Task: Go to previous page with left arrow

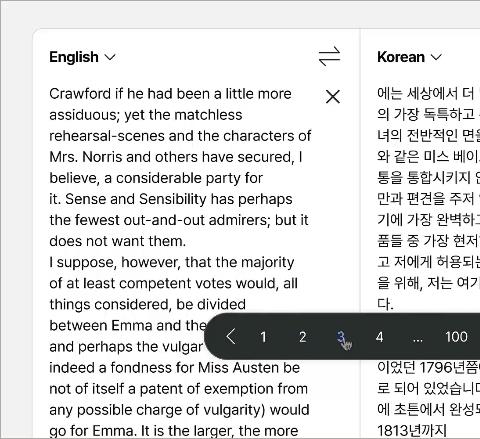Action: point(231,337)
